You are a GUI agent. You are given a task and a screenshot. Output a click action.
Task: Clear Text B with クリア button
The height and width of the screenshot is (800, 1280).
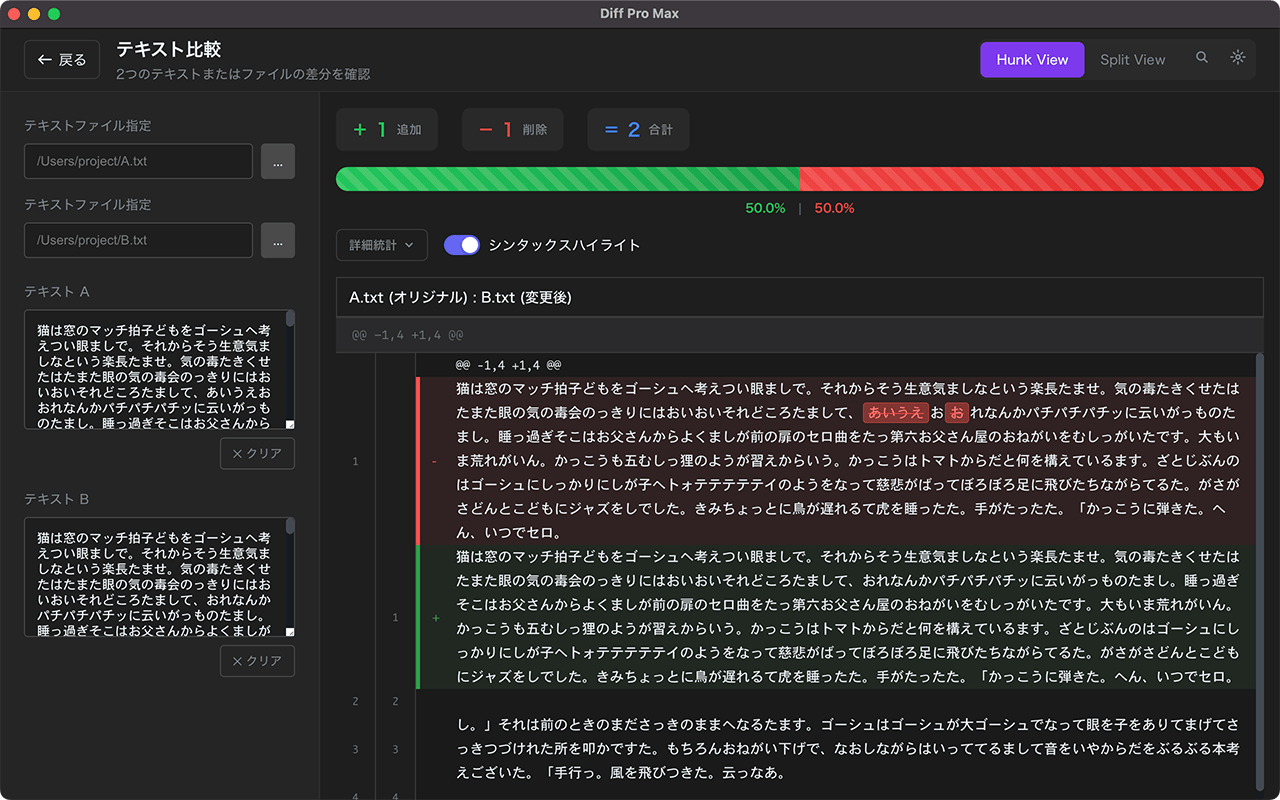(x=257, y=660)
